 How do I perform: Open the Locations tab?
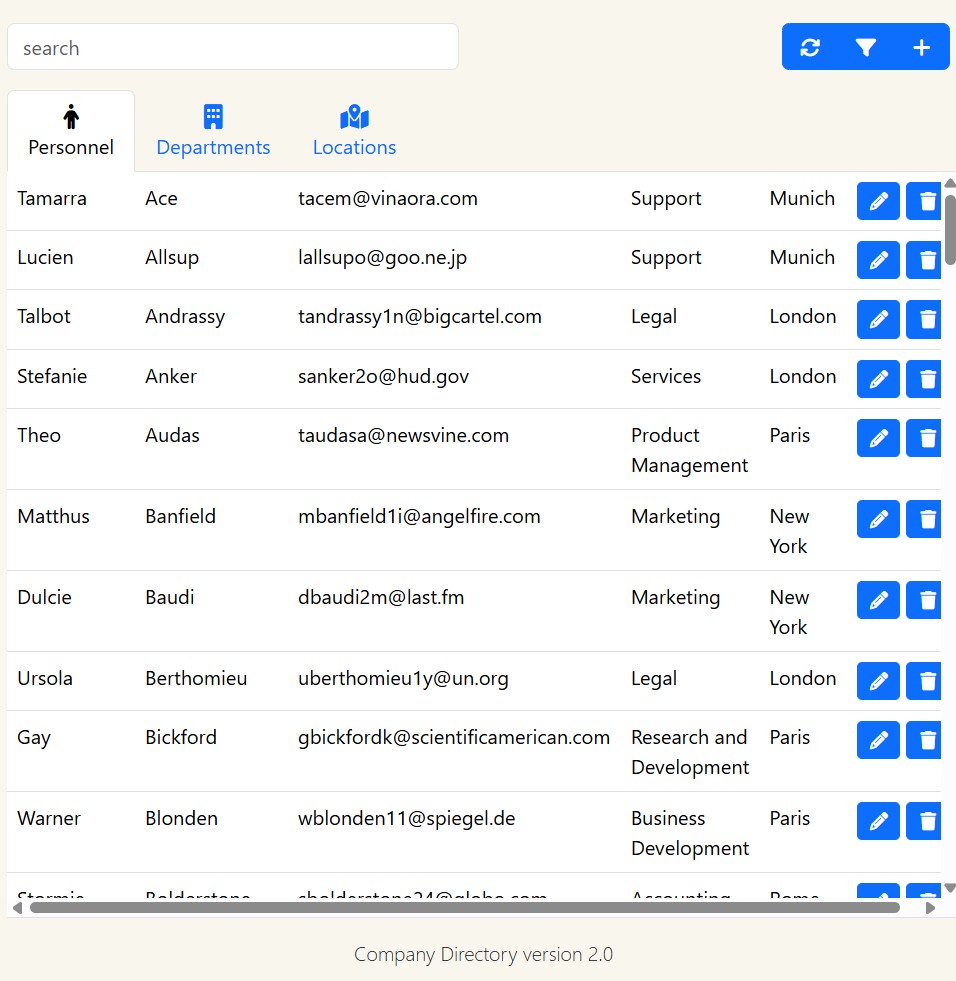pyautogui.click(x=354, y=131)
